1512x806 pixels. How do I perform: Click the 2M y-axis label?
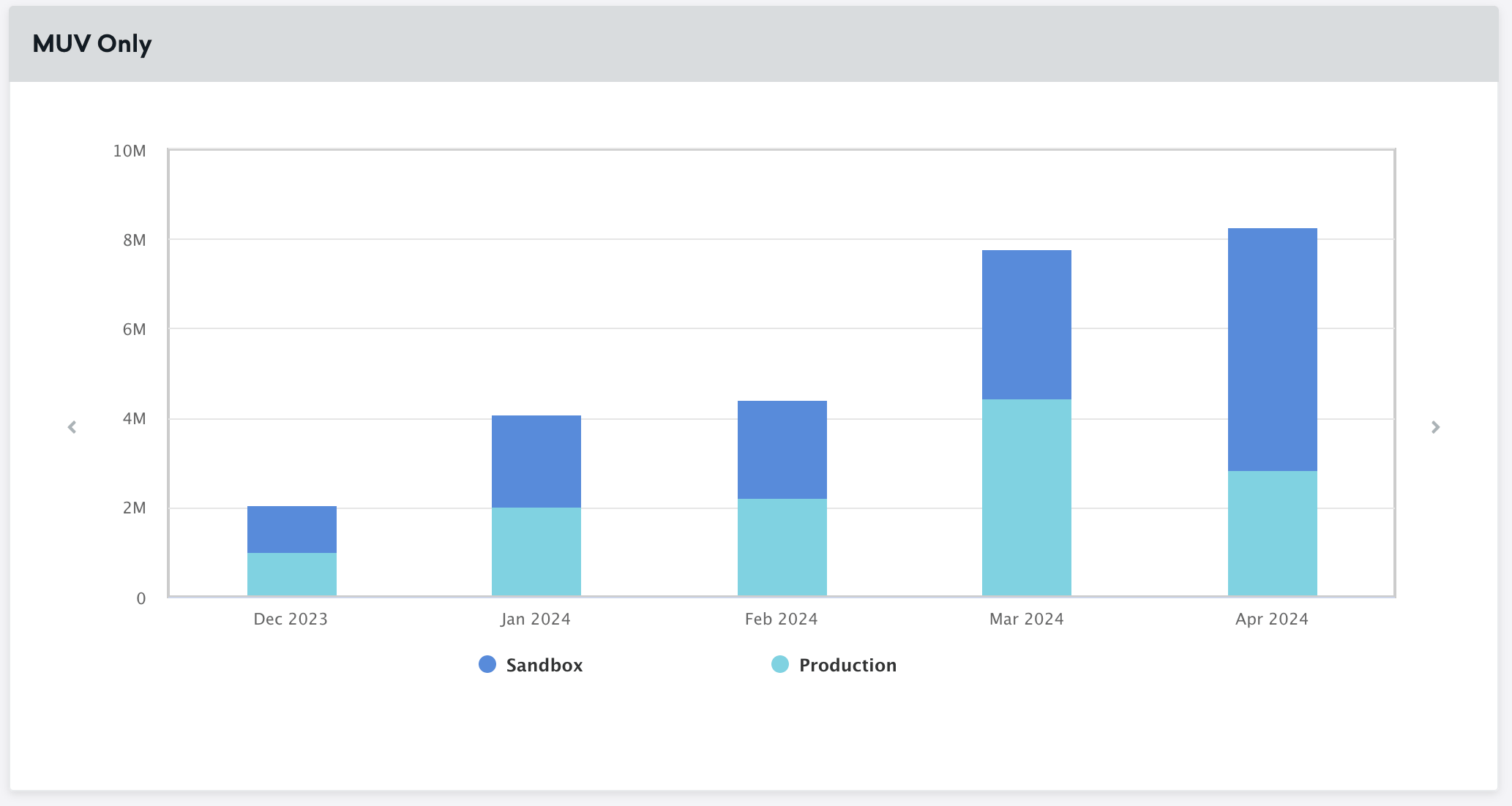(x=135, y=508)
